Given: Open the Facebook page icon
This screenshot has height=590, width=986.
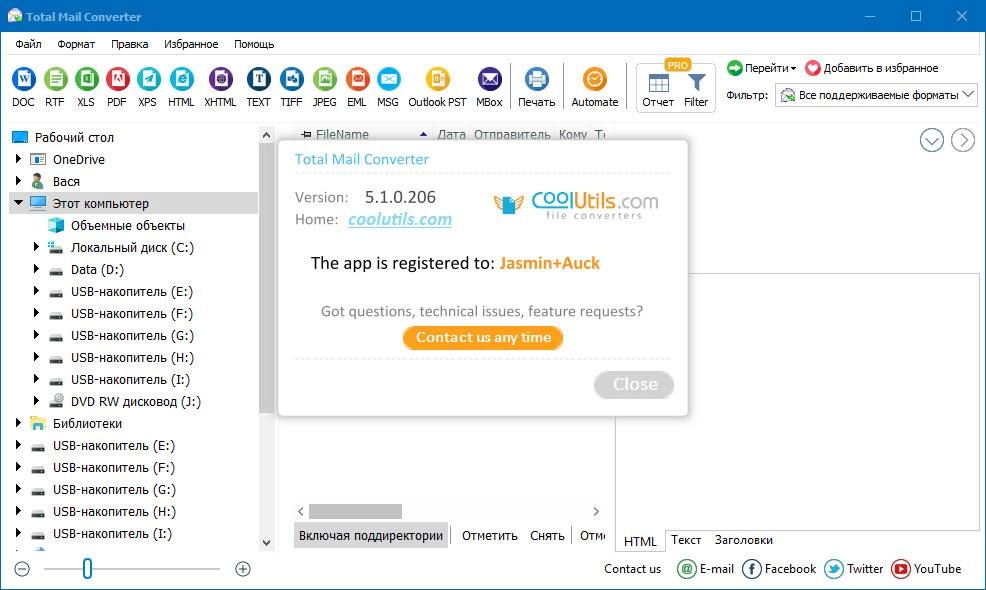Looking at the screenshot, I should (751, 569).
